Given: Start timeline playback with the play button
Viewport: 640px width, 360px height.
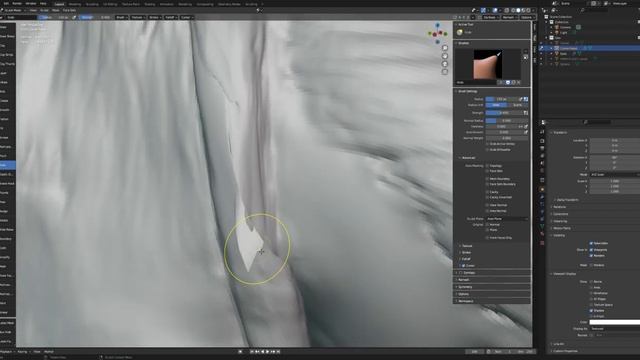Looking at the screenshot, I should click(x=268, y=351).
